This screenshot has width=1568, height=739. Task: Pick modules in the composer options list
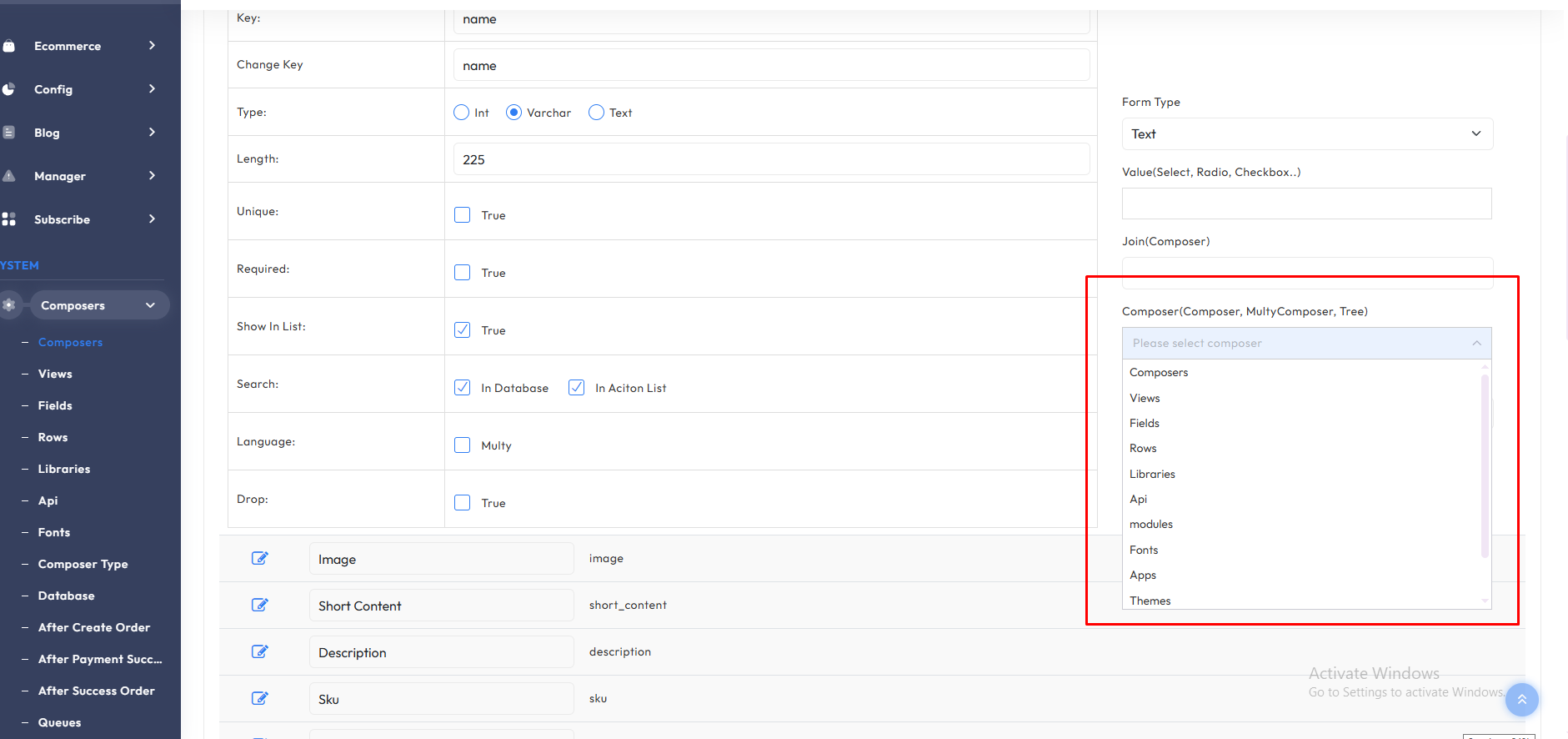(x=1151, y=525)
